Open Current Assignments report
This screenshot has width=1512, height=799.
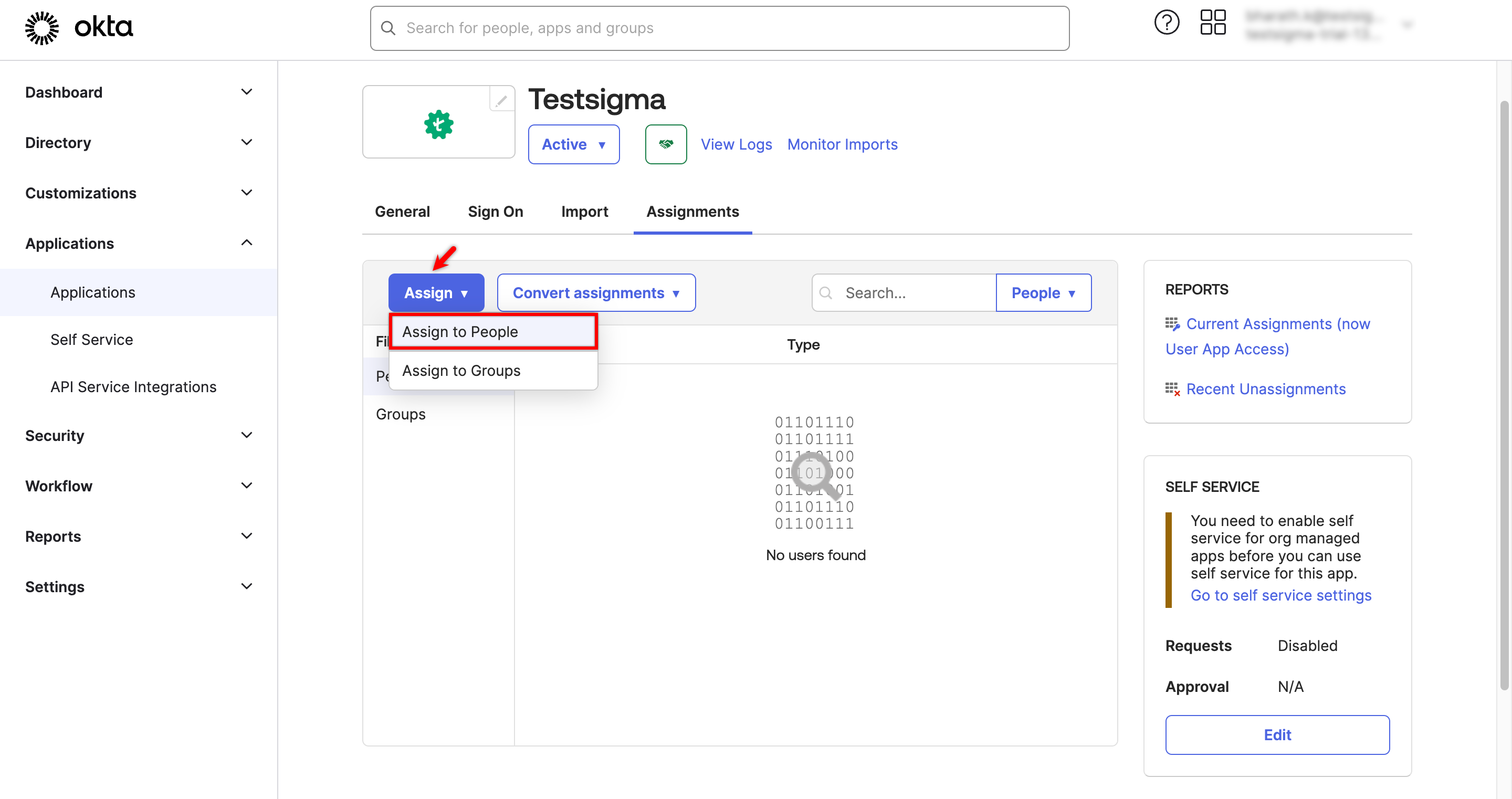point(1277,324)
